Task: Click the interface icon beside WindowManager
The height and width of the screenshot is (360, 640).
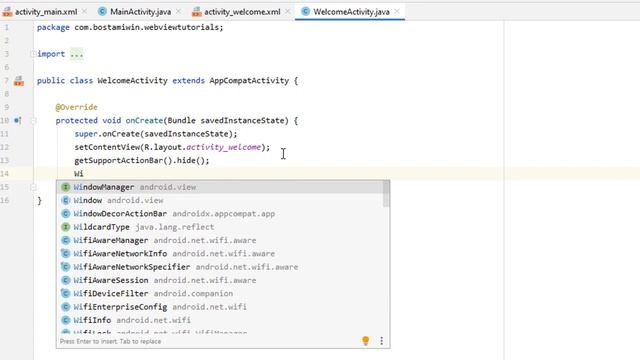Action: pos(66,187)
